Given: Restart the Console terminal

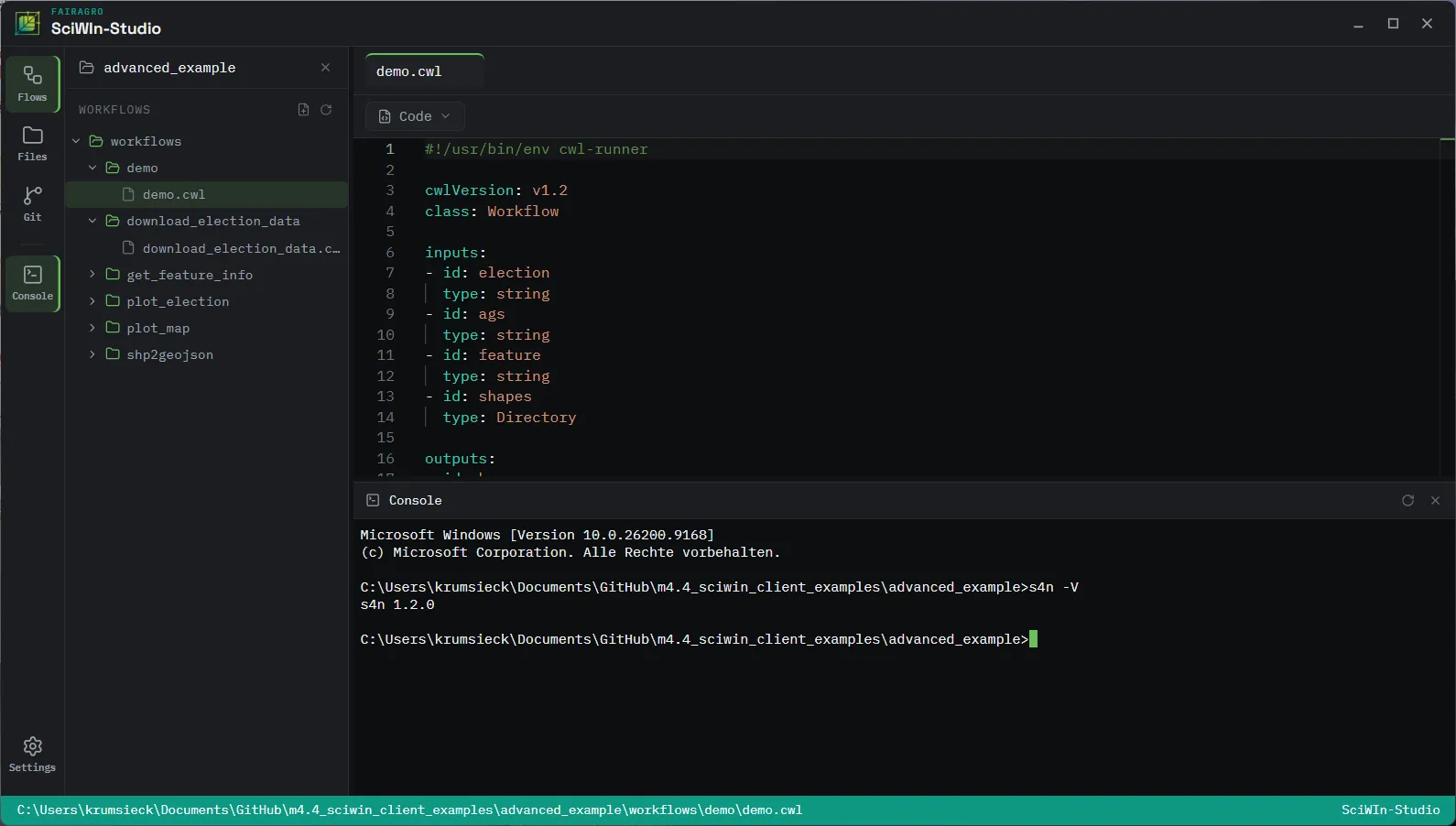Looking at the screenshot, I should coord(1407,500).
